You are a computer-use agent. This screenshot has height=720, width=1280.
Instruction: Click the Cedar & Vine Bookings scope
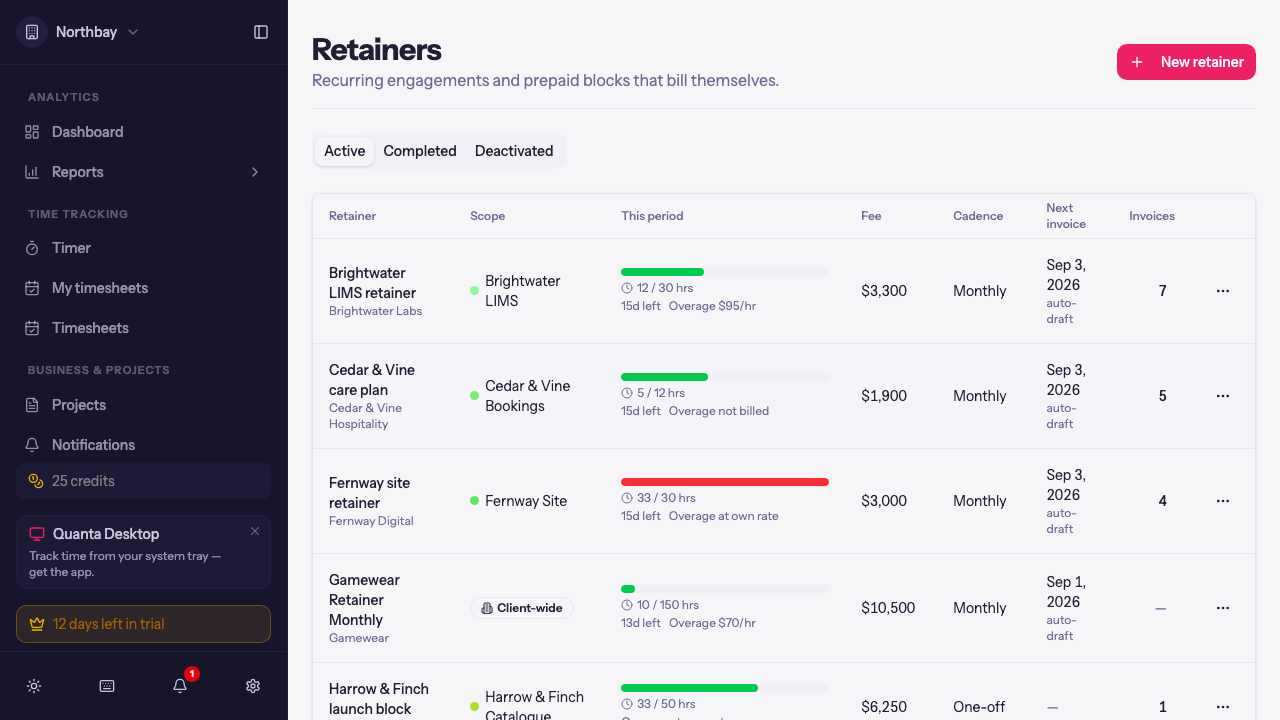click(x=528, y=396)
